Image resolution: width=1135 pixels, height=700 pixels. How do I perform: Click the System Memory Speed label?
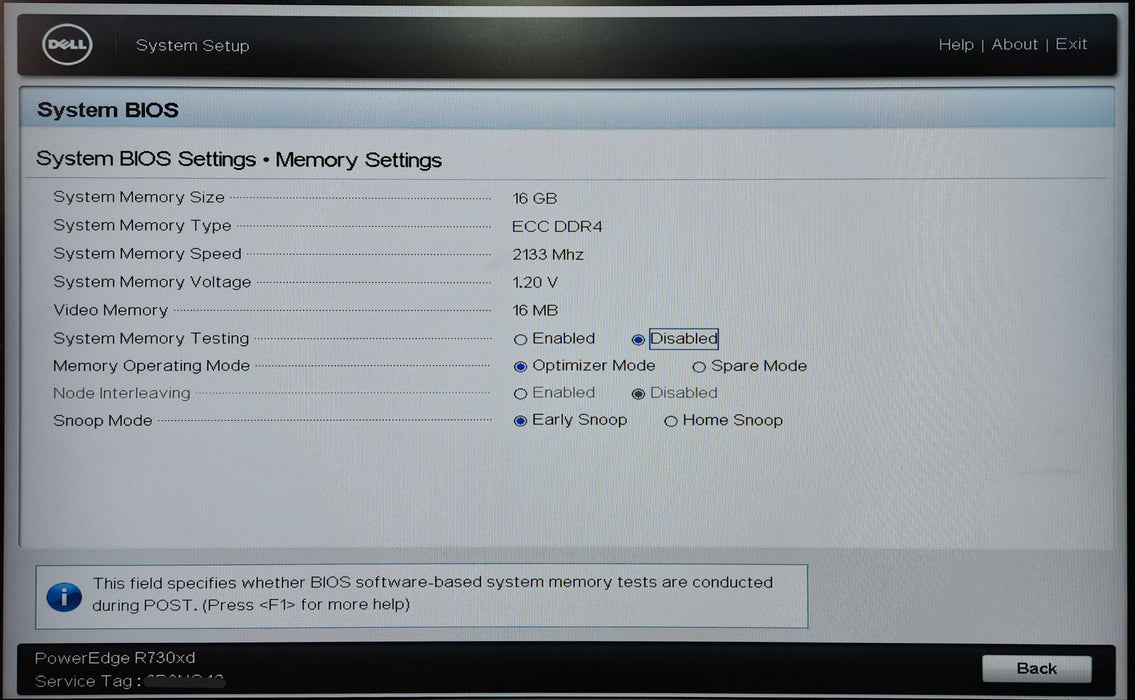click(147, 253)
